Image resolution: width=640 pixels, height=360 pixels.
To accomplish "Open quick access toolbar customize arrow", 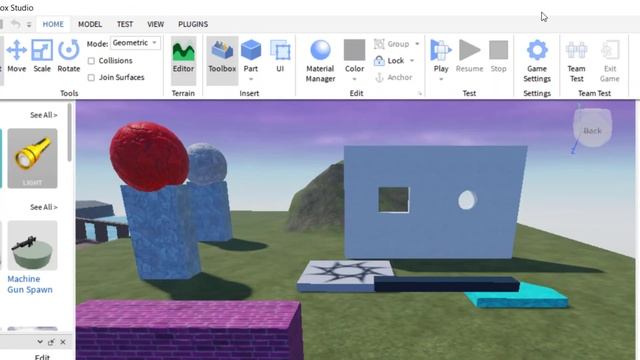I will 29,25.
